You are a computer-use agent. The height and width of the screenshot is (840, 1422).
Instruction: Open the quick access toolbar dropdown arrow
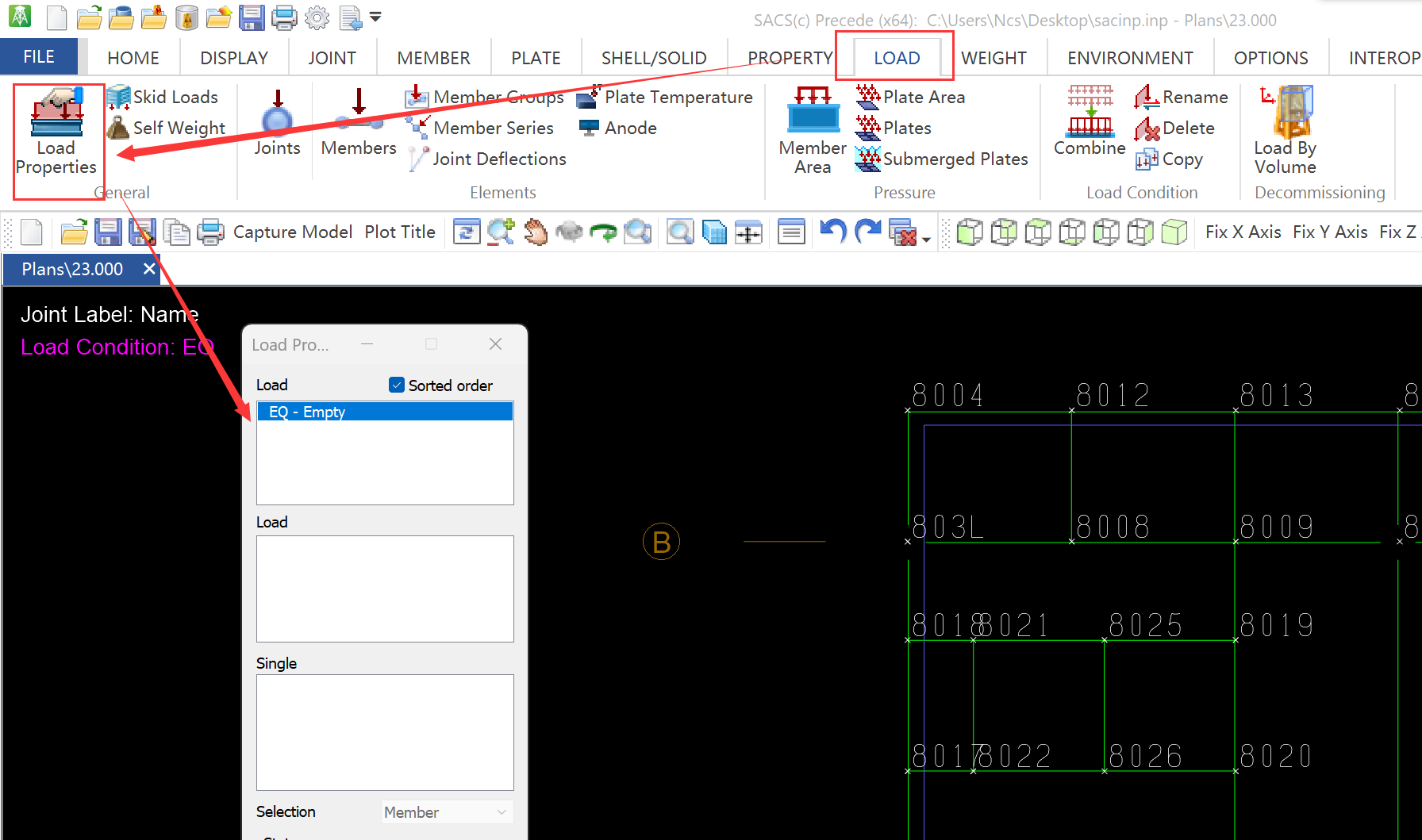pyautogui.click(x=376, y=17)
